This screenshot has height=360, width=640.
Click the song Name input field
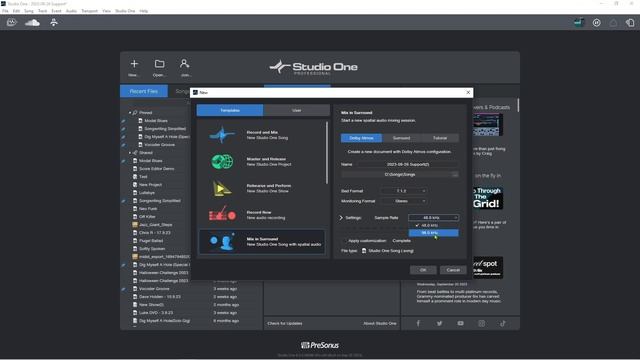(407, 164)
